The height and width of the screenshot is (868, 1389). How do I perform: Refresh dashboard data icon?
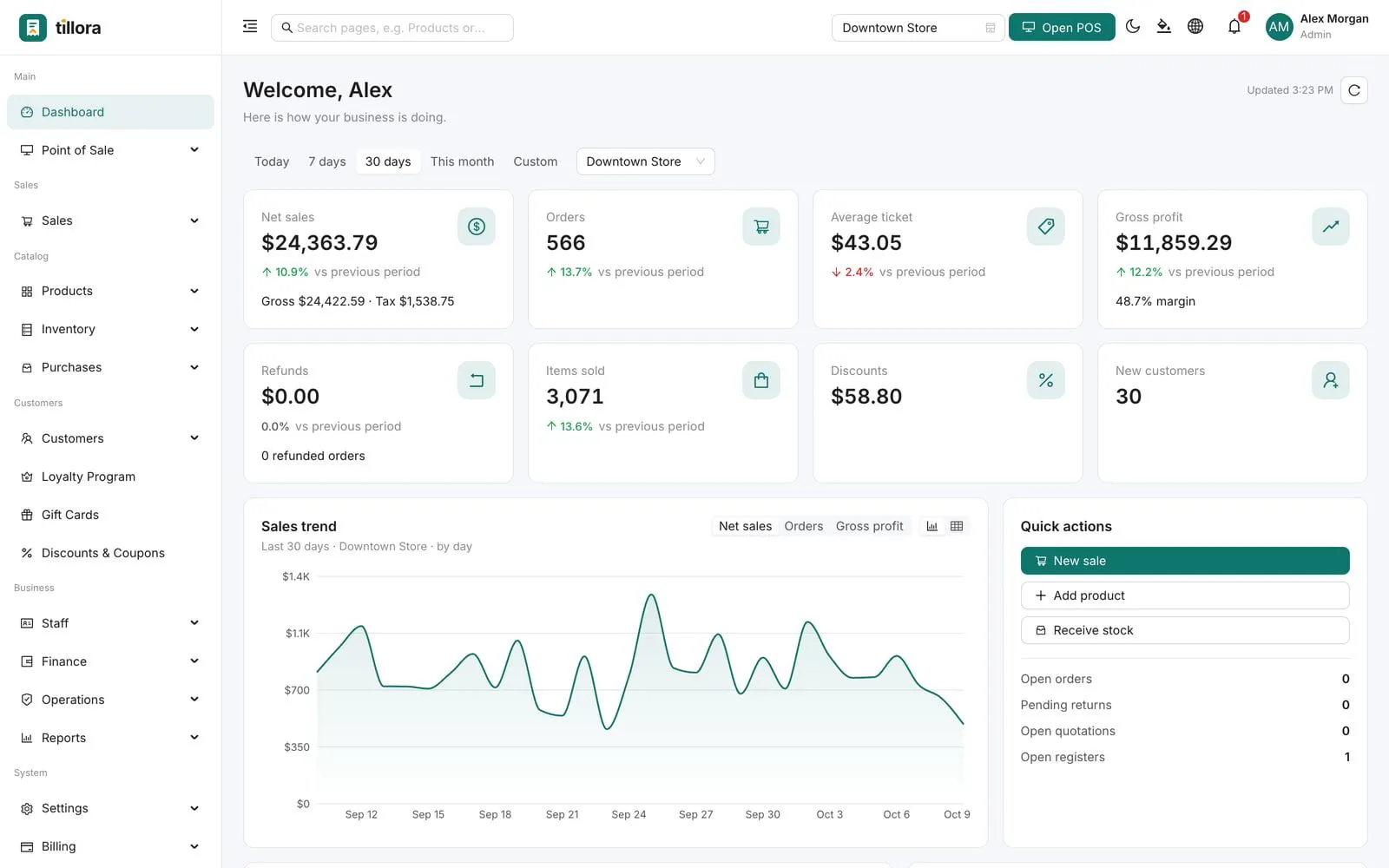[1354, 90]
